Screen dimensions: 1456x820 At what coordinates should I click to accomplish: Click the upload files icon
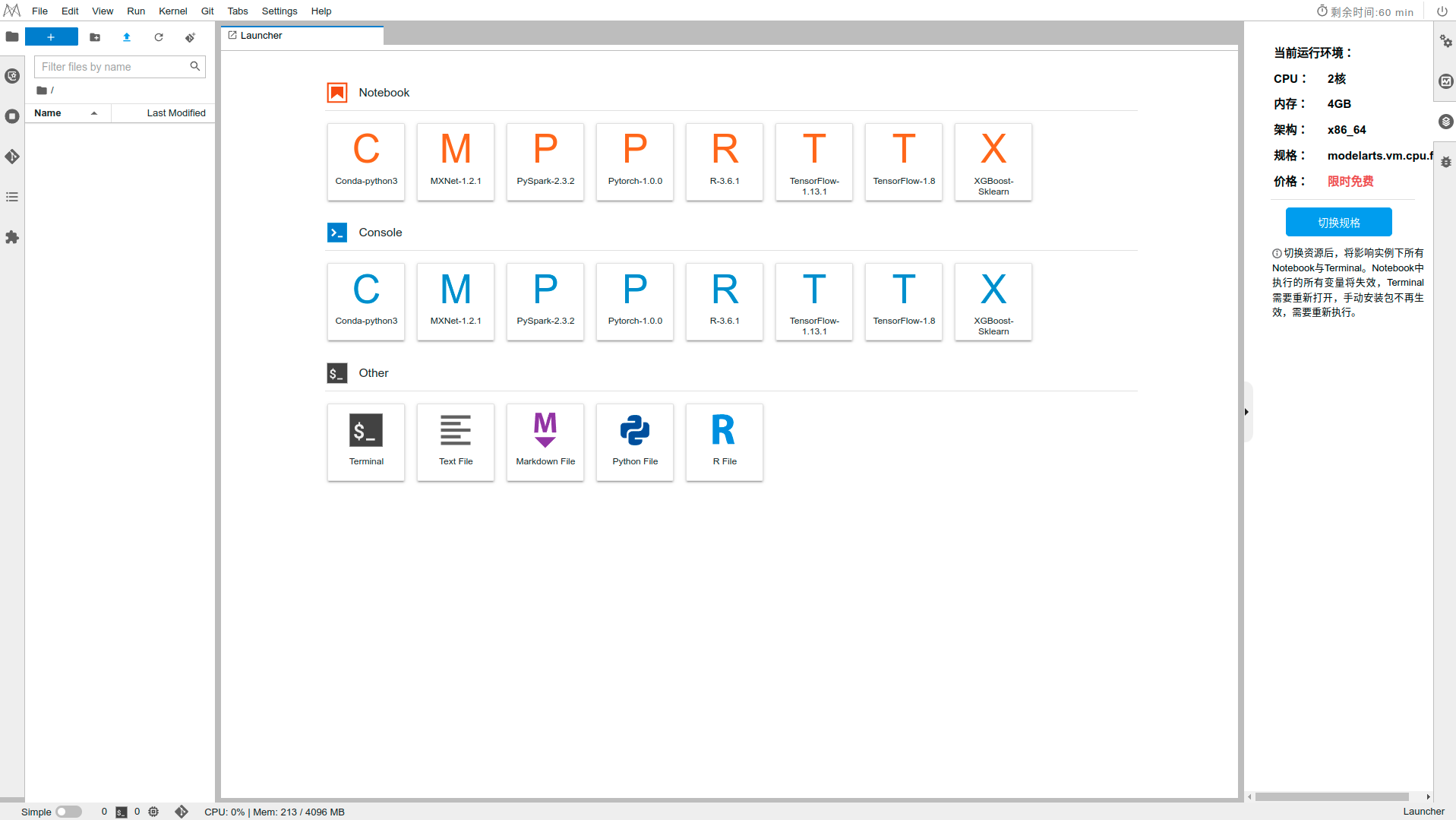(127, 37)
